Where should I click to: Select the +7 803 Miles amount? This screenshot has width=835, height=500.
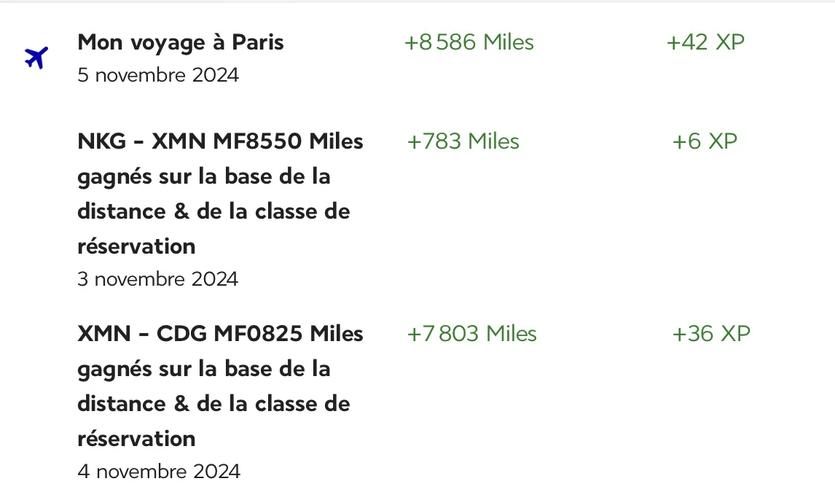coord(472,333)
